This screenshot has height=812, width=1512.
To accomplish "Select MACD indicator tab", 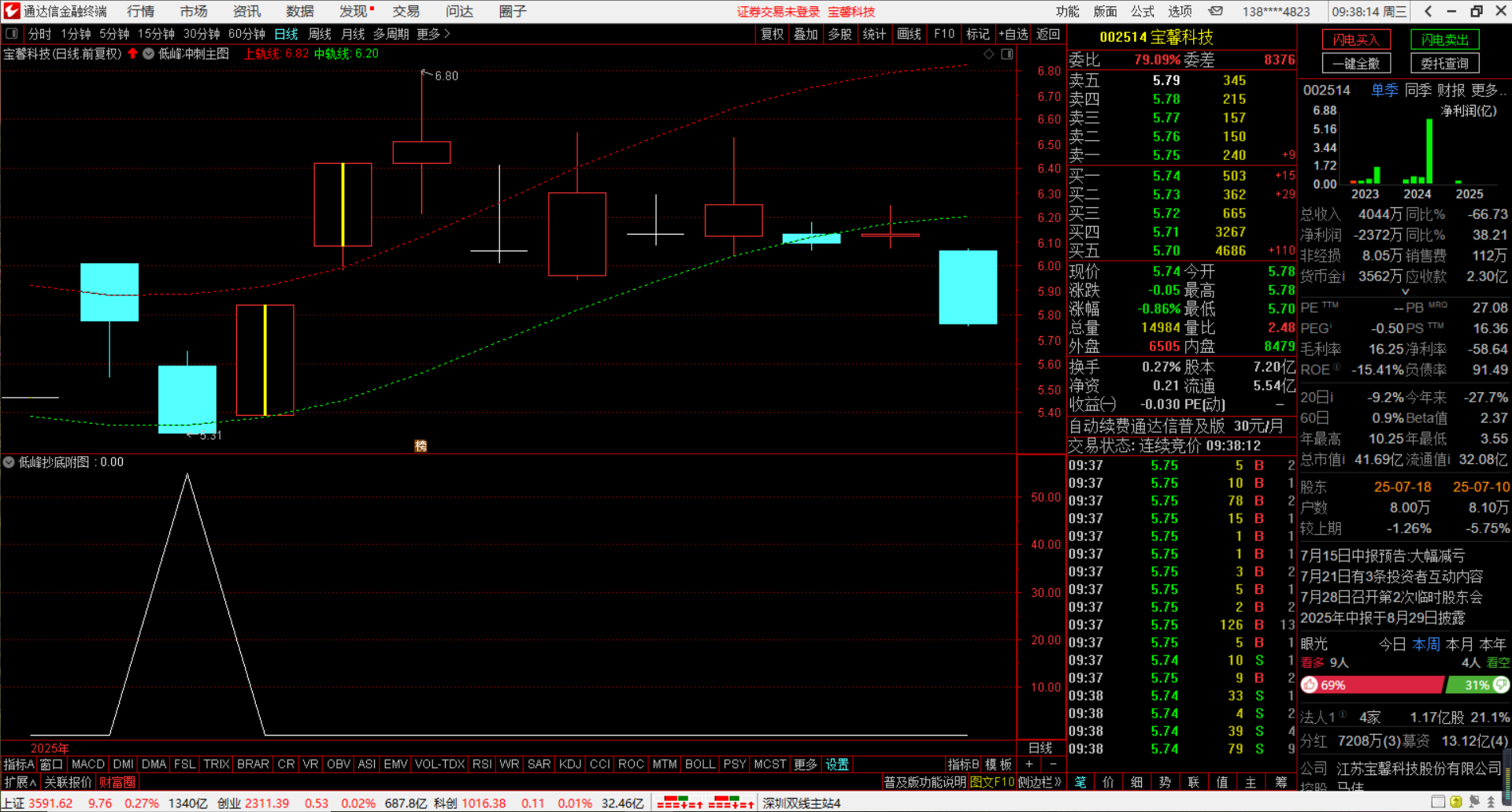I will [87, 764].
